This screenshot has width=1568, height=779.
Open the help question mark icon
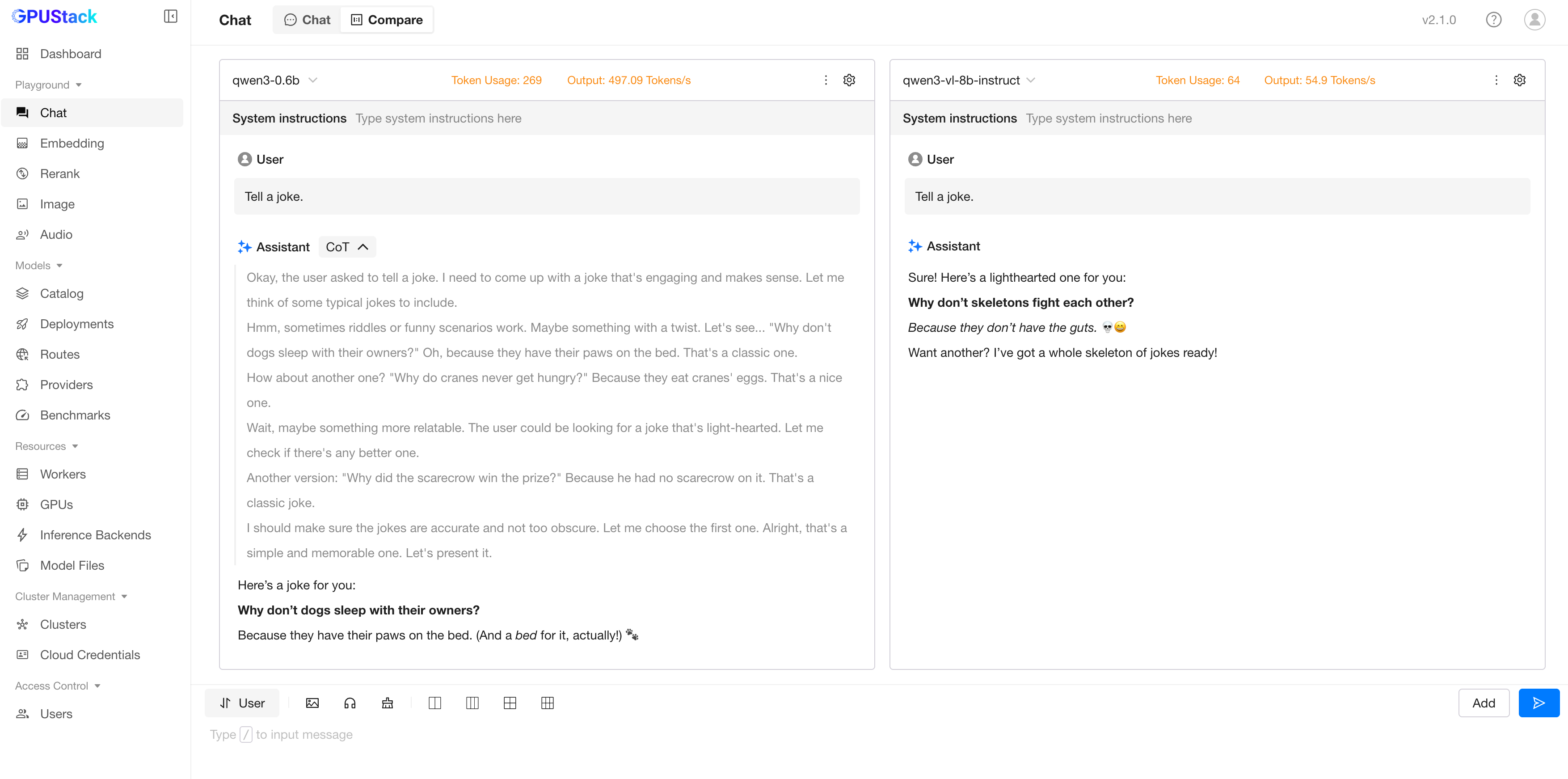point(1493,20)
